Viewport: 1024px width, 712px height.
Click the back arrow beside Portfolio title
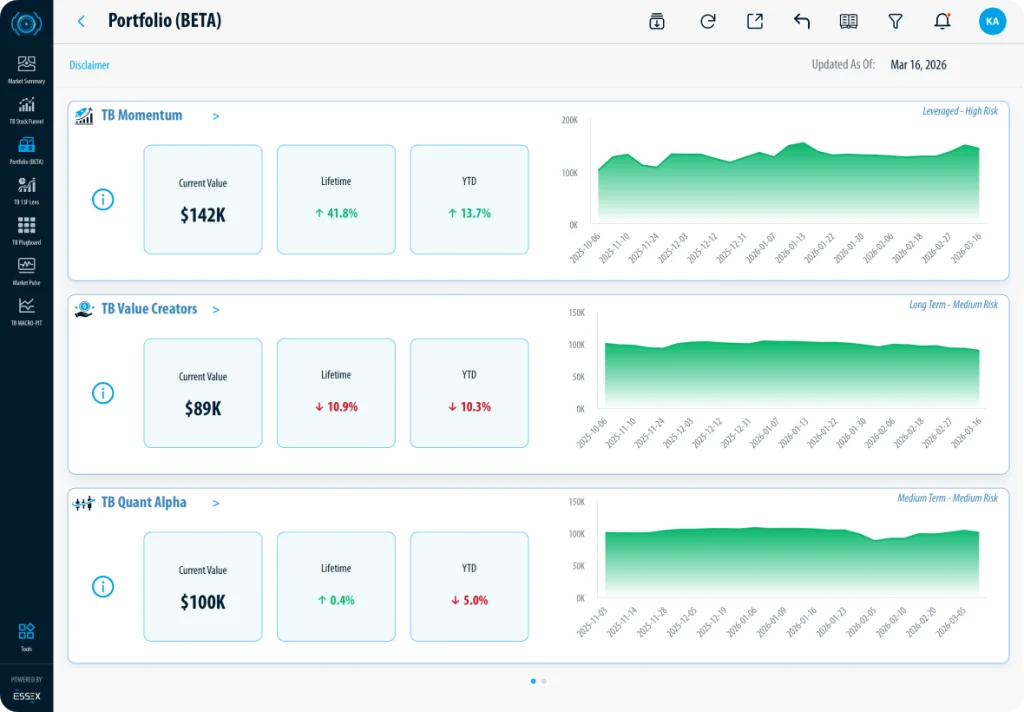point(81,21)
